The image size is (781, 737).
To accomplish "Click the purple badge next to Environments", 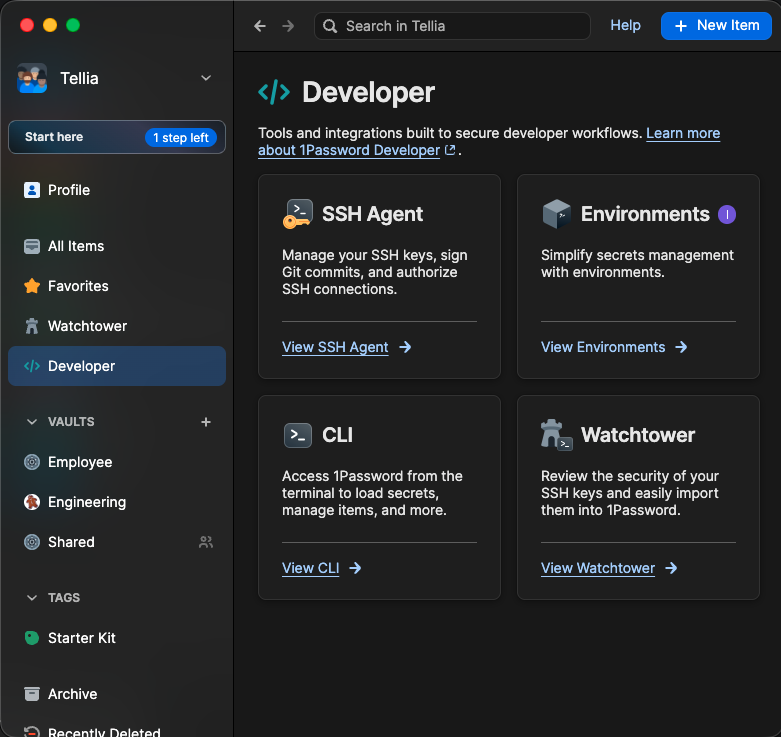I will click(727, 214).
